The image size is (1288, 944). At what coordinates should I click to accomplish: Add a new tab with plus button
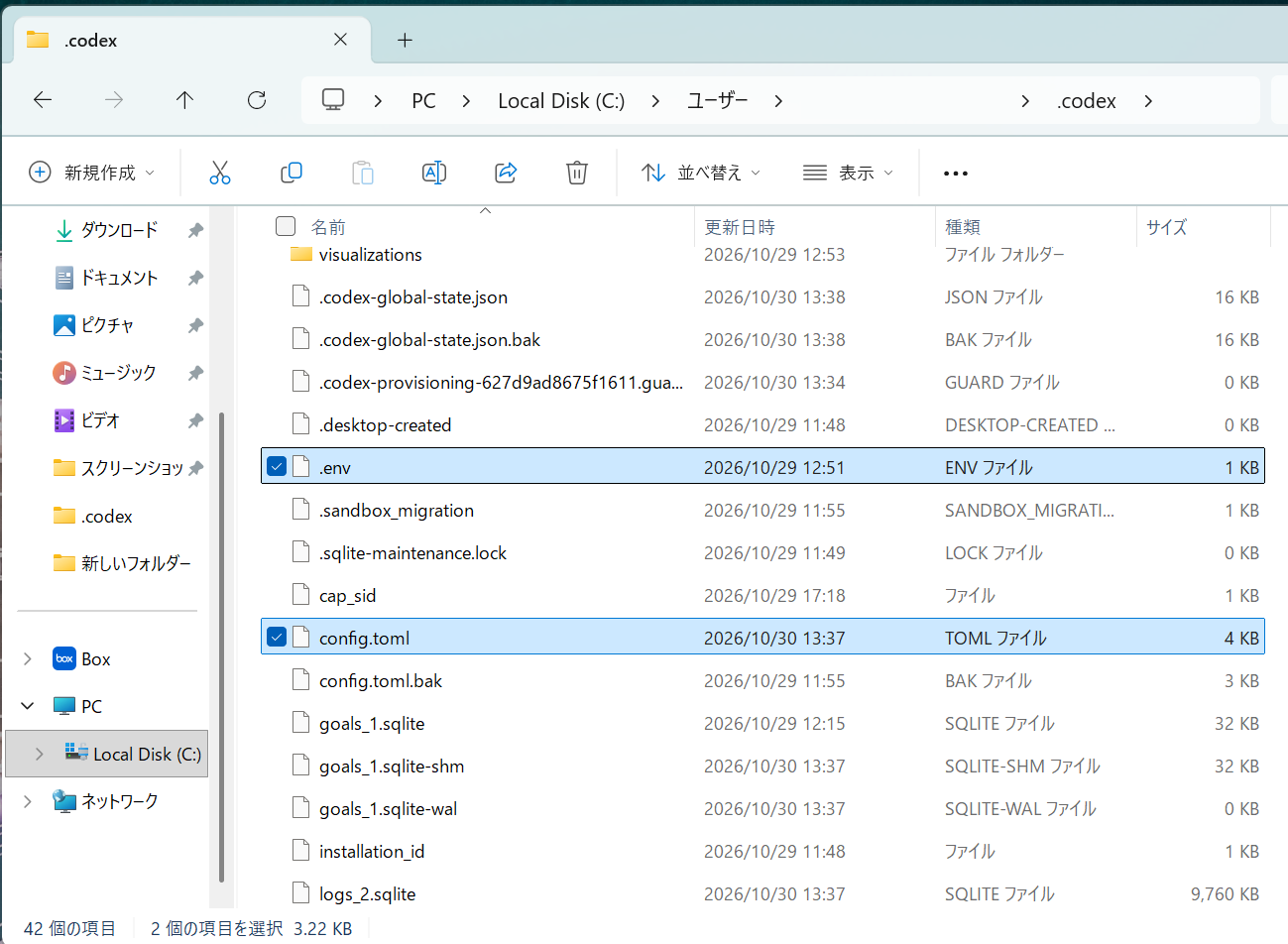(405, 40)
